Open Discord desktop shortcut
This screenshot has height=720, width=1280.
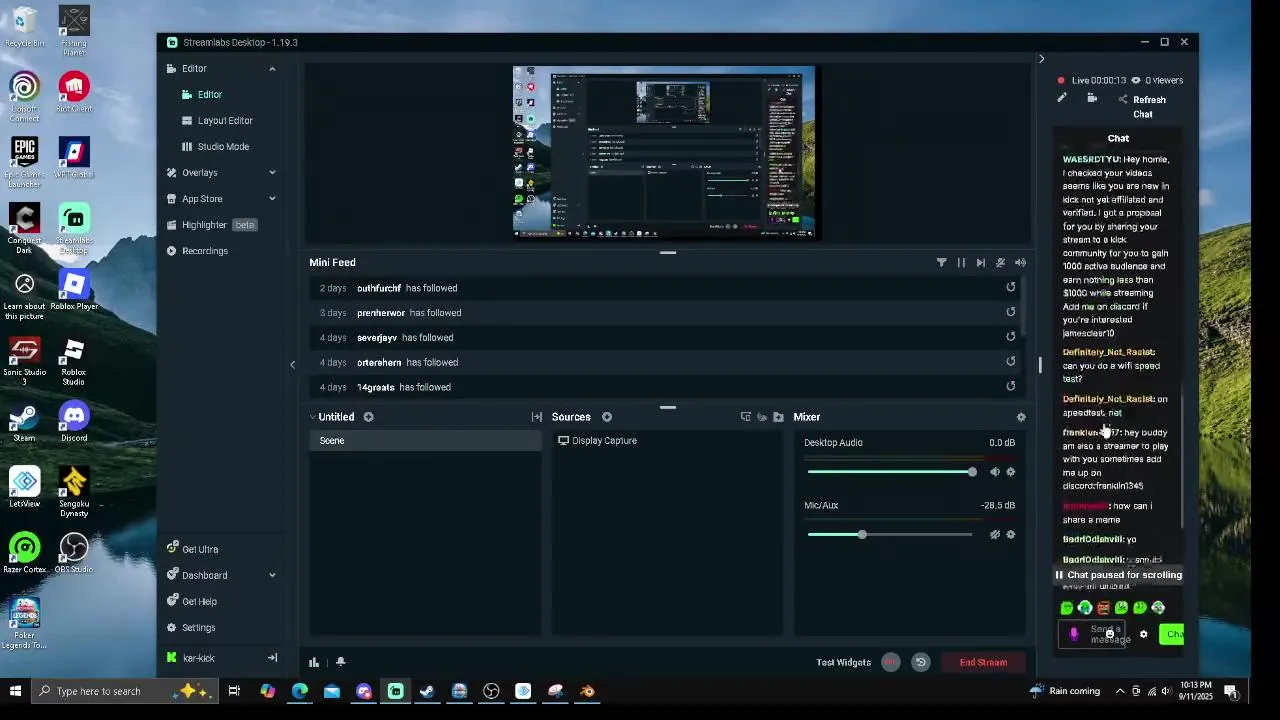[x=73, y=422]
